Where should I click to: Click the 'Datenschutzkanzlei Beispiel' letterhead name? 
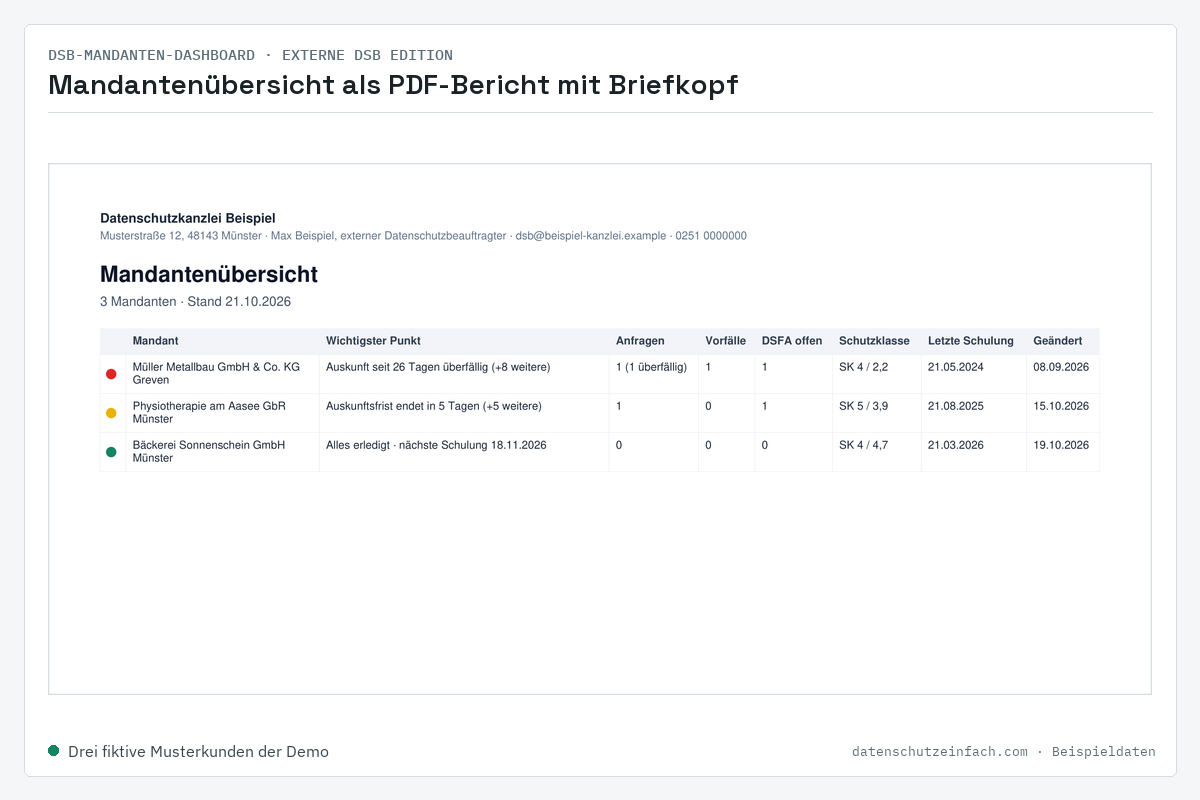point(188,218)
